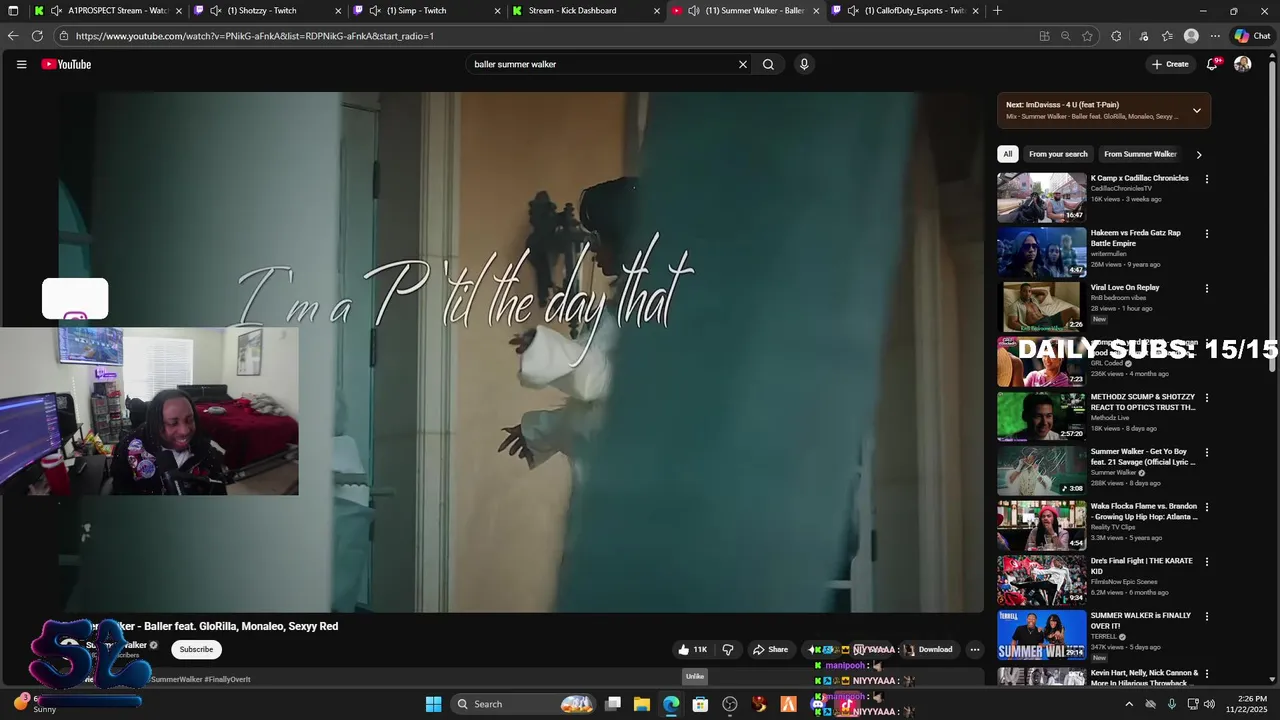
Task: Open Waka Flocka Flame vs. Brandon thumbnail
Action: coord(1041,525)
